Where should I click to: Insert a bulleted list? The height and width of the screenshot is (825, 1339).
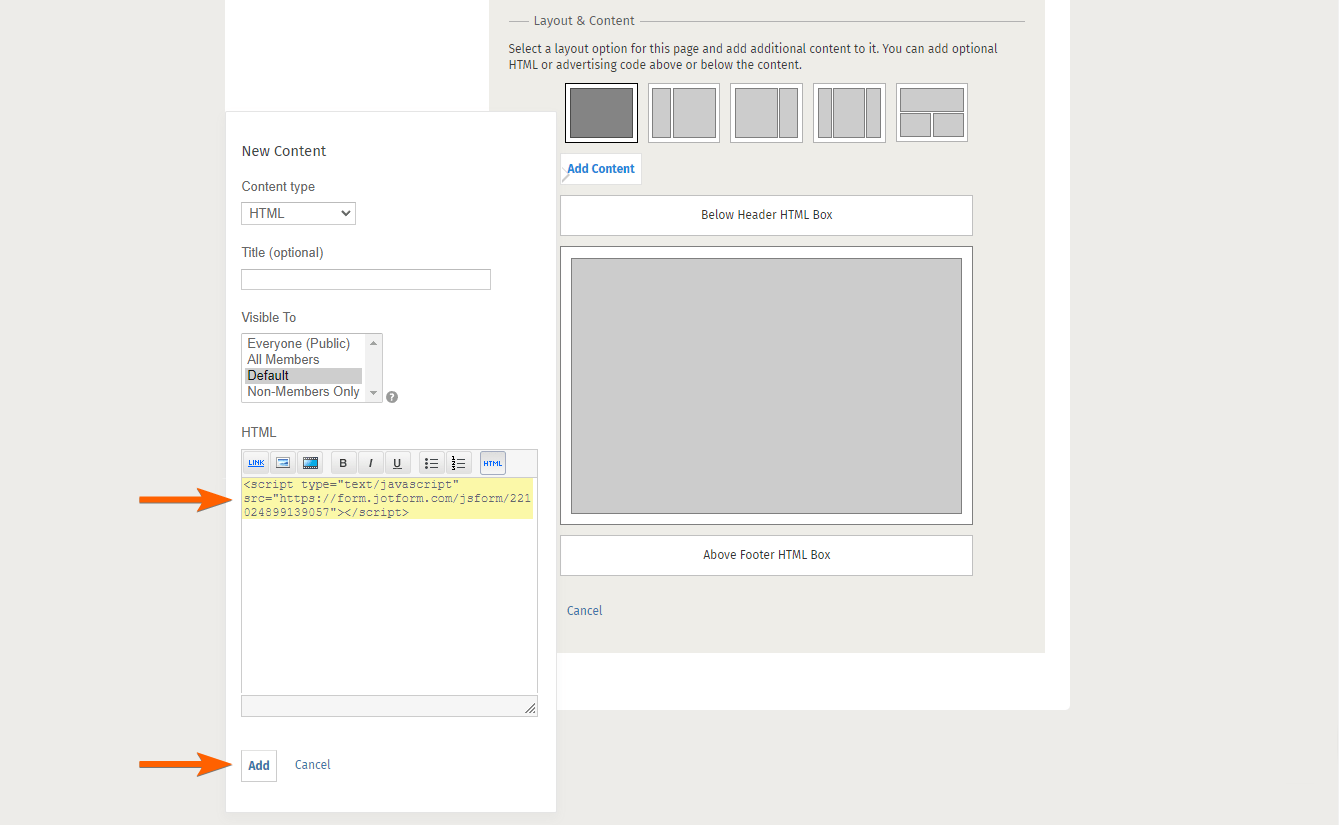pos(432,463)
